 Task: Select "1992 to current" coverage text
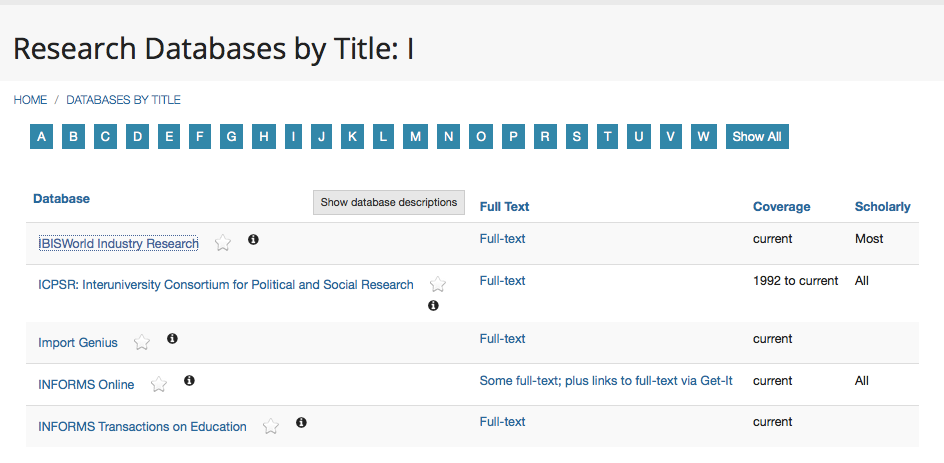click(795, 281)
